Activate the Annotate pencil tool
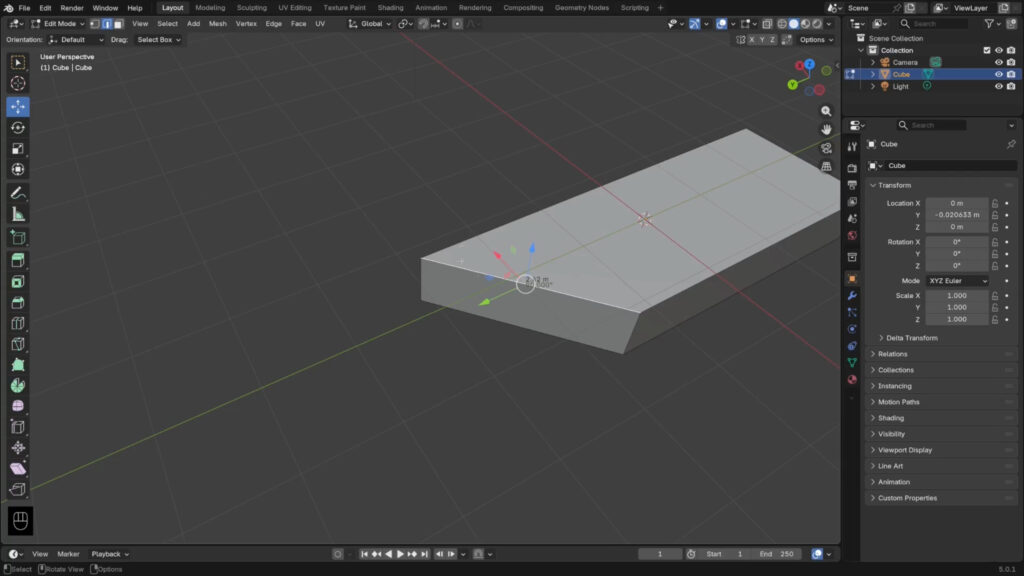Viewport: 1024px width, 576px height. pos(18,193)
